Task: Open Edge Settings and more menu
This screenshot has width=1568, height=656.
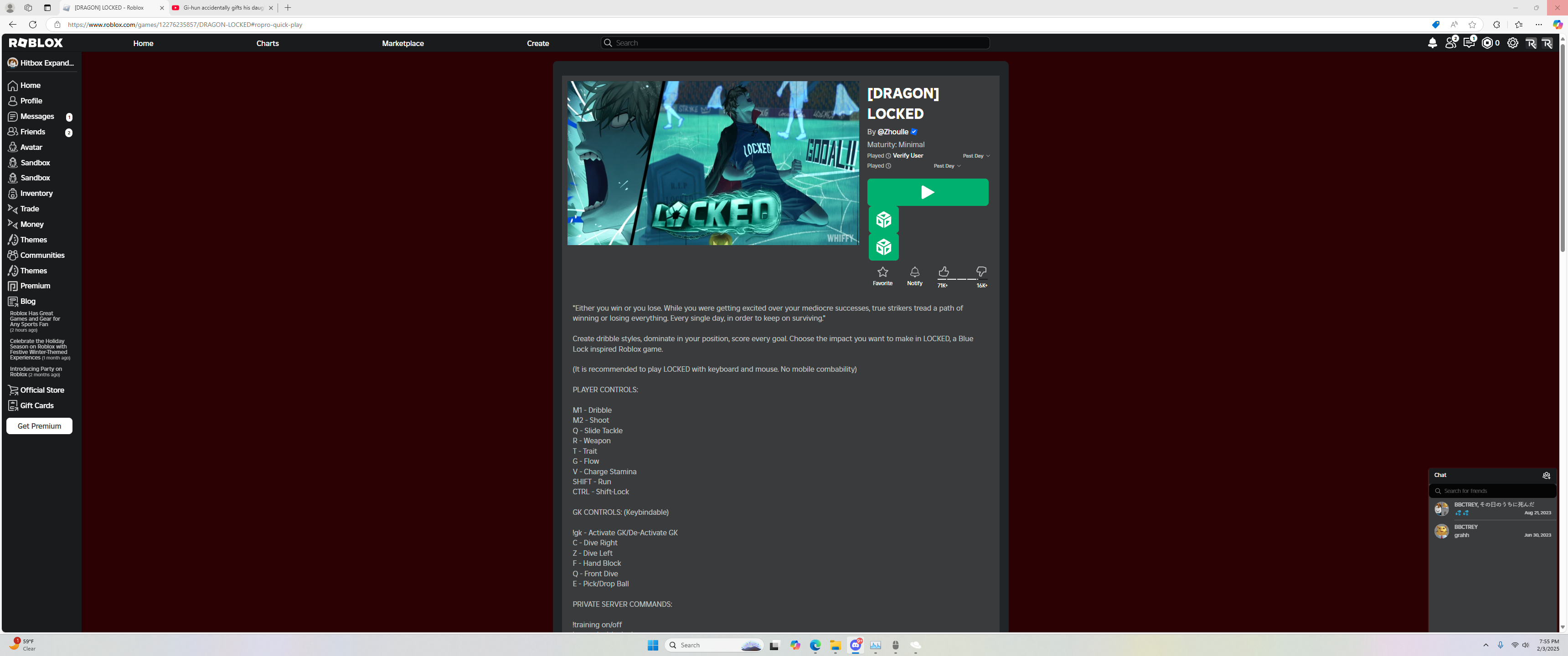Action: [x=1538, y=24]
